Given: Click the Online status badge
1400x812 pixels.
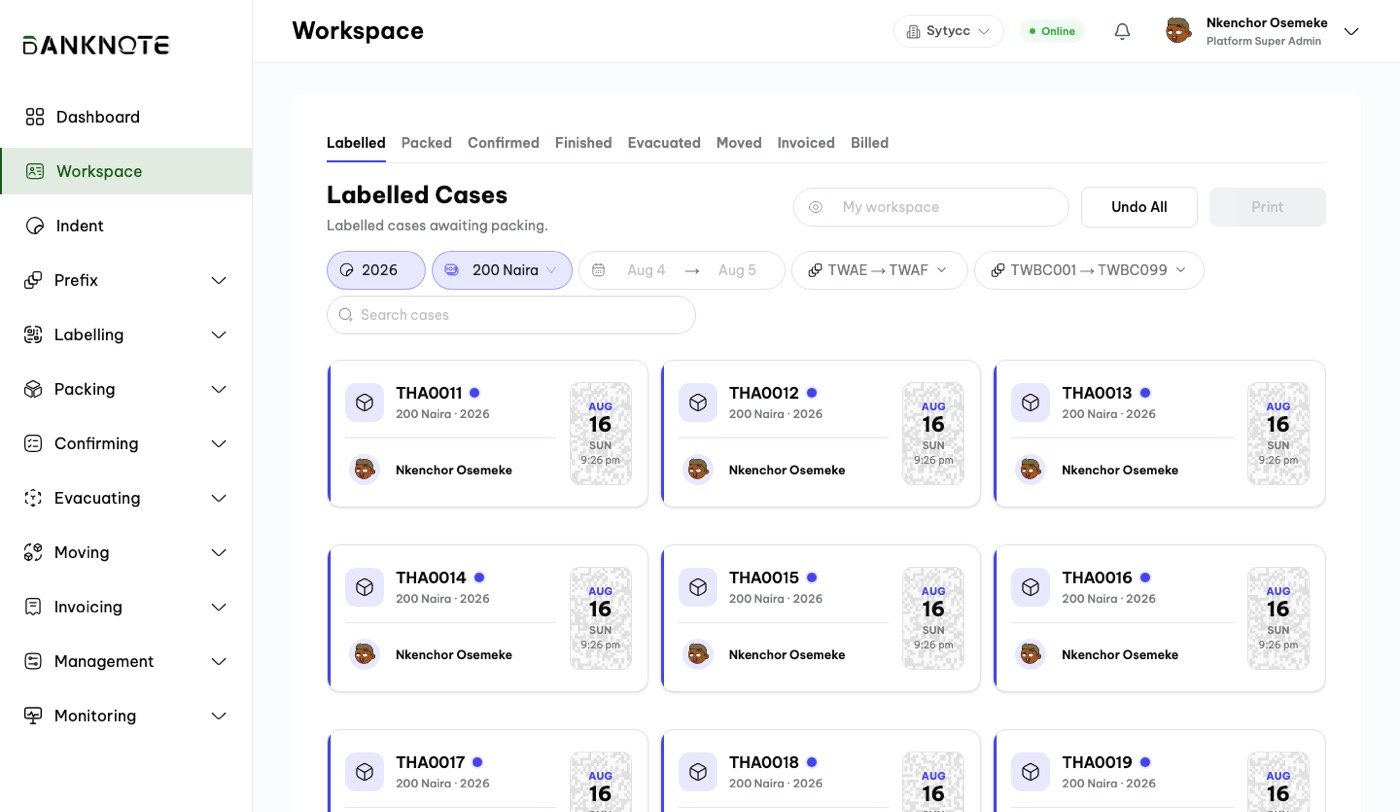Looking at the screenshot, I should tap(1052, 31).
